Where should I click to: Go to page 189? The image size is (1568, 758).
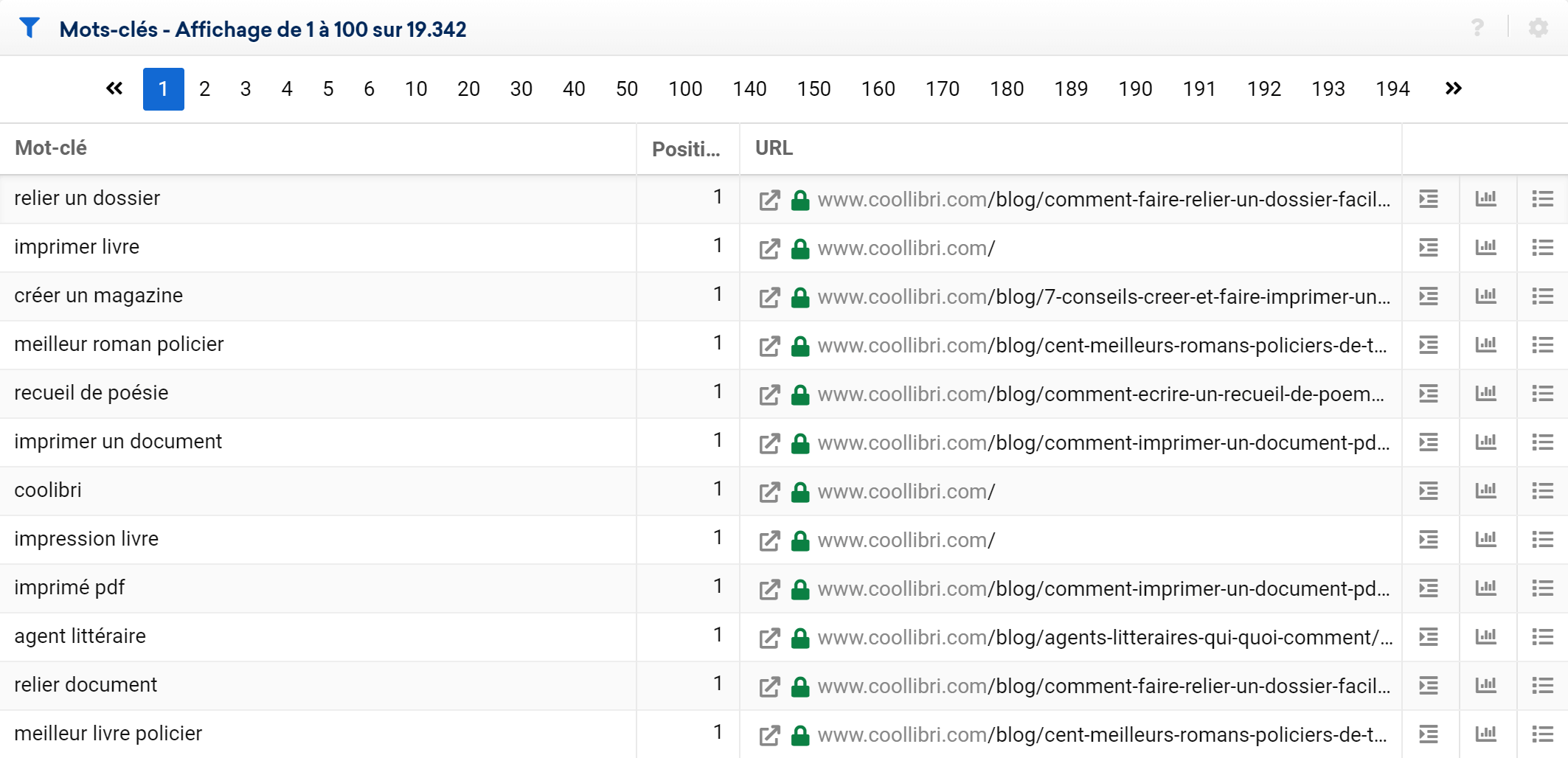(x=1071, y=89)
